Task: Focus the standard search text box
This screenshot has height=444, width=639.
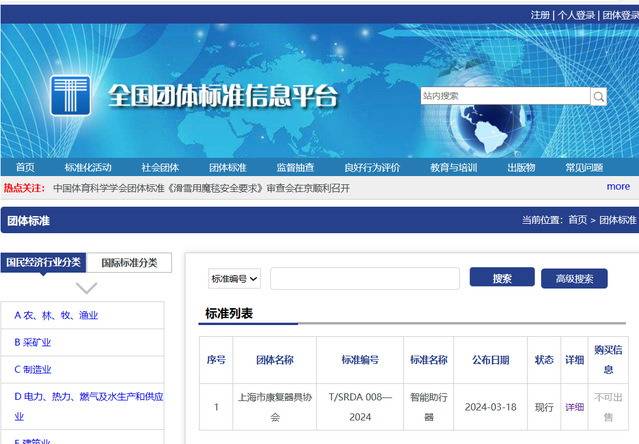Action: click(x=364, y=278)
